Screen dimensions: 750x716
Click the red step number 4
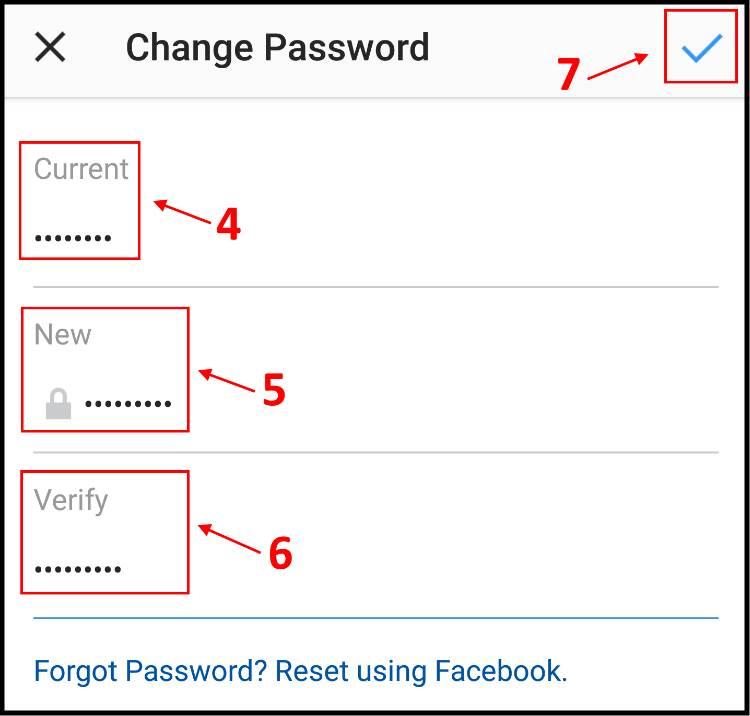pos(228,224)
